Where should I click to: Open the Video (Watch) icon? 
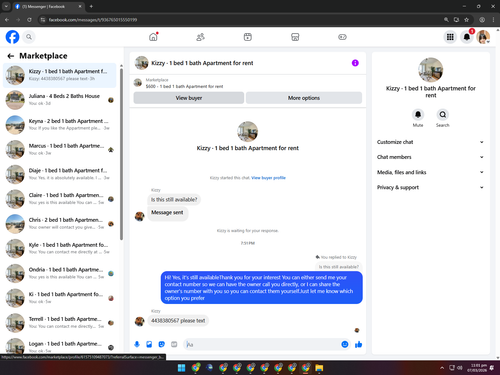click(248, 37)
